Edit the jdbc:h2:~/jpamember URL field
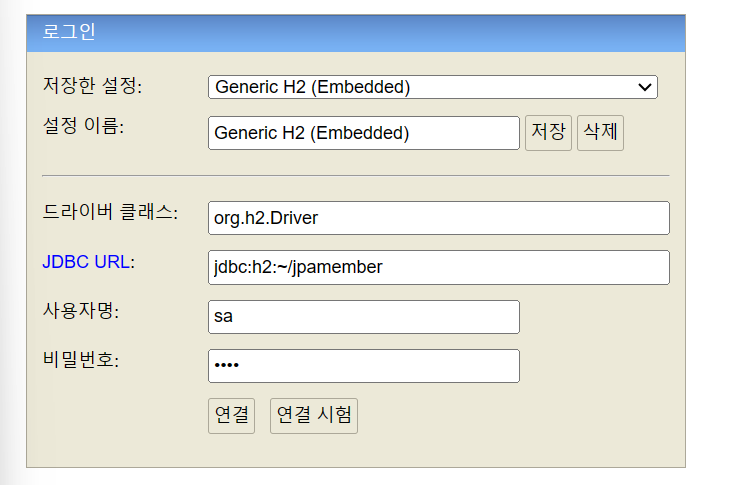Image resolution: width=735 pixels, height=485 pixels. click(439, 267)
